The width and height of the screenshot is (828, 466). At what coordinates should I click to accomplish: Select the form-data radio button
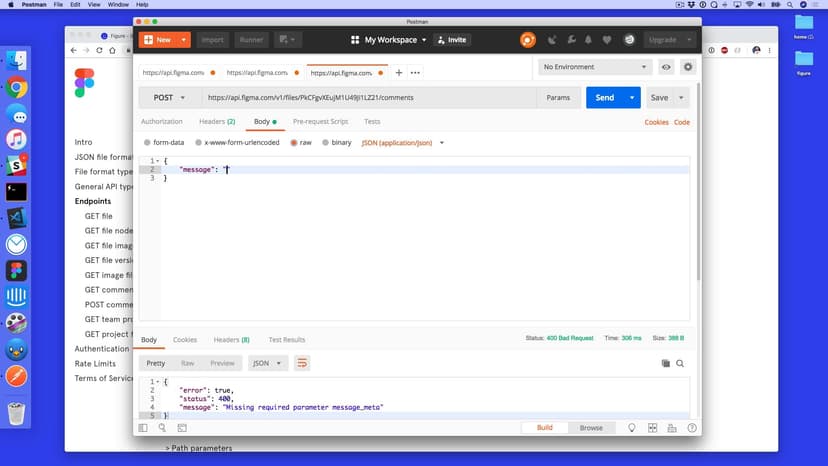coord(149,143)
